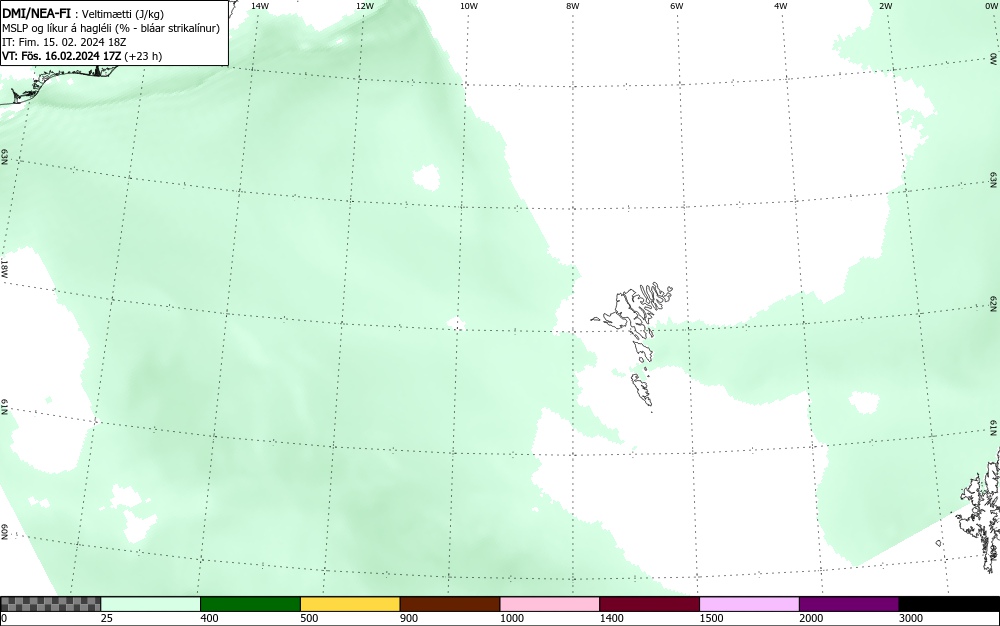Click the legend value 900

click(x=409, y=618)
